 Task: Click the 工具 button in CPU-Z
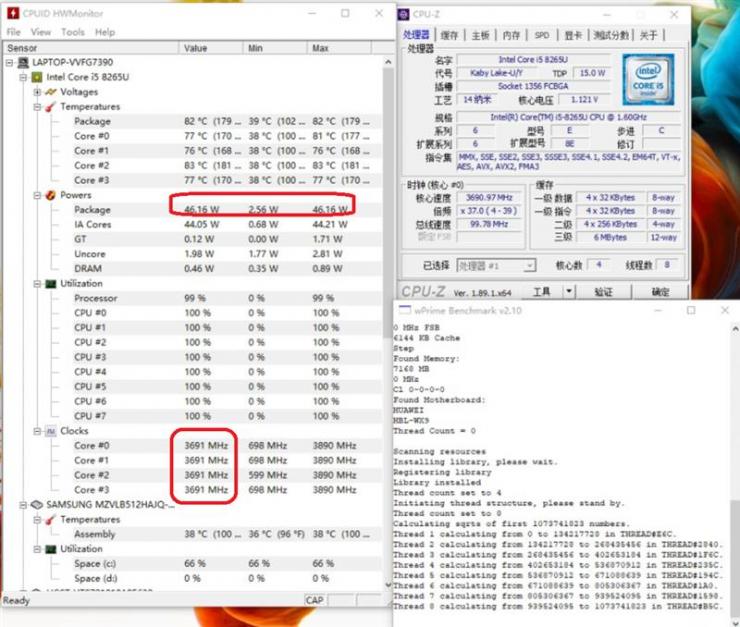pos(542,292)
